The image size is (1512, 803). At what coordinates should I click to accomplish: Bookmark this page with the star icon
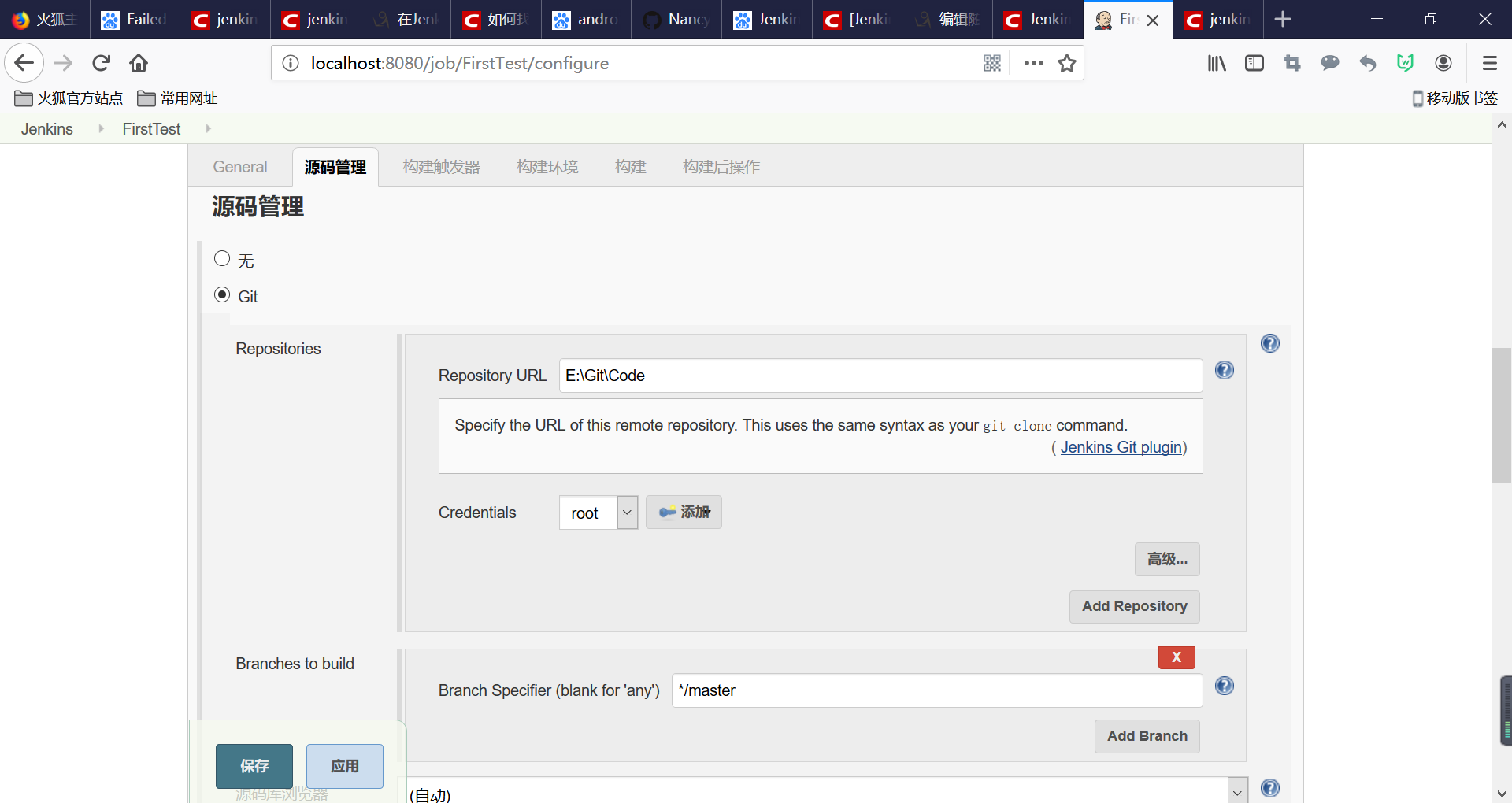tap(1067, 63)
